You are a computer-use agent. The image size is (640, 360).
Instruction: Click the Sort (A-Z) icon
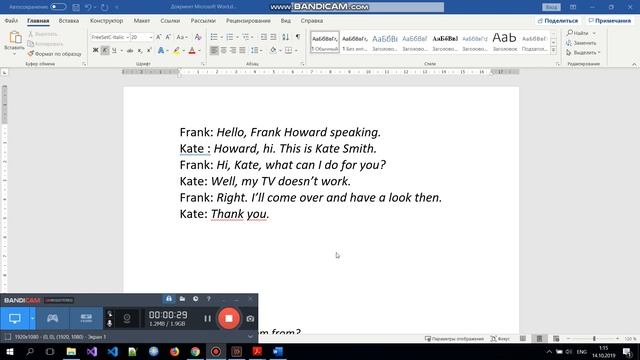tap(286, 37)
